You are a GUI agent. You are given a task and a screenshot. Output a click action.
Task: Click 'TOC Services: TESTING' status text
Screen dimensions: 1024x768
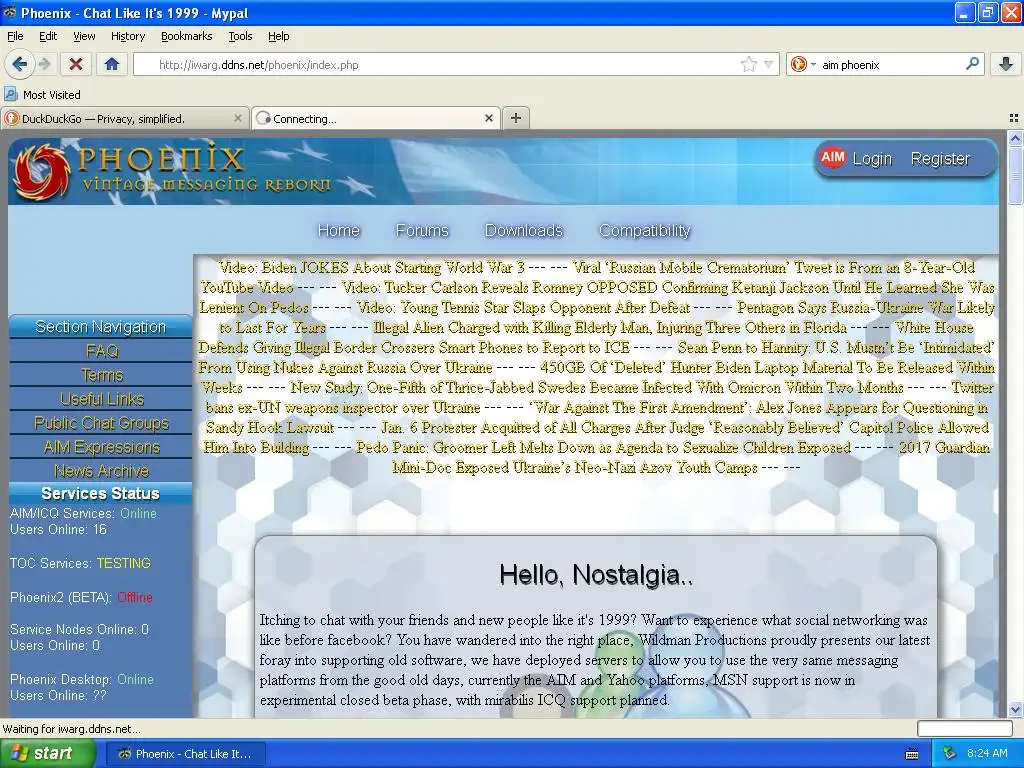[x=80, y=563]
